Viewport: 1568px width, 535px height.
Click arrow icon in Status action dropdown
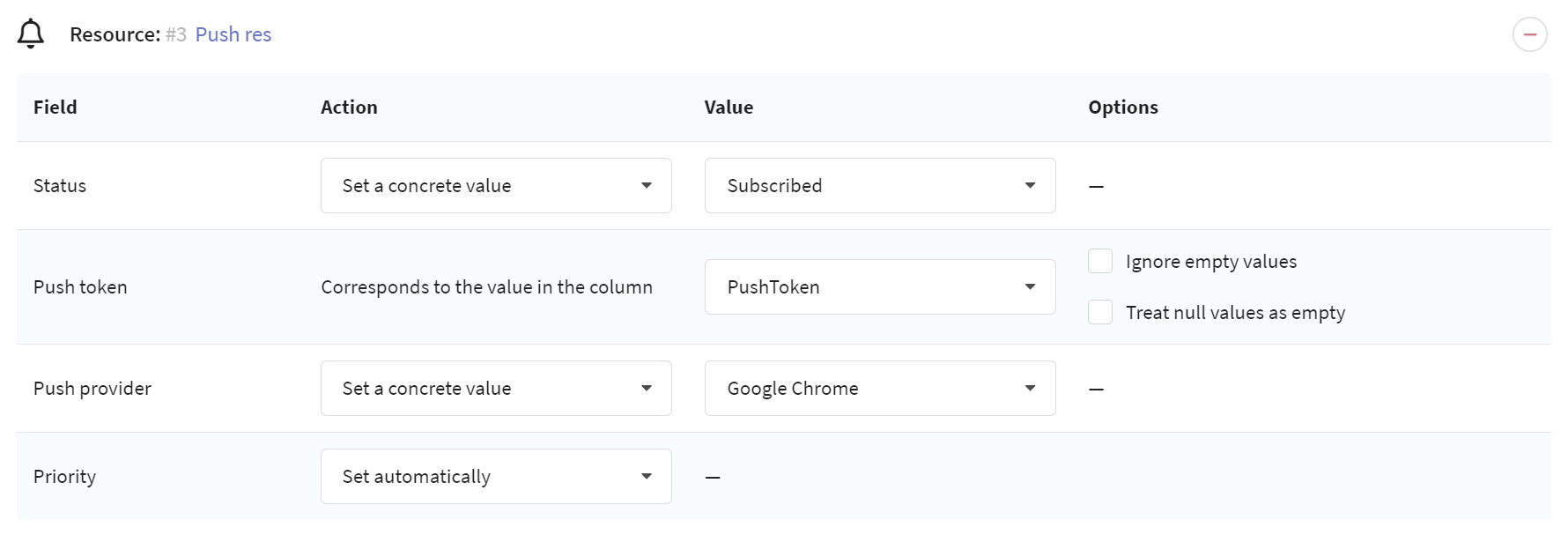pyautogui.click(x=646, y=185)
